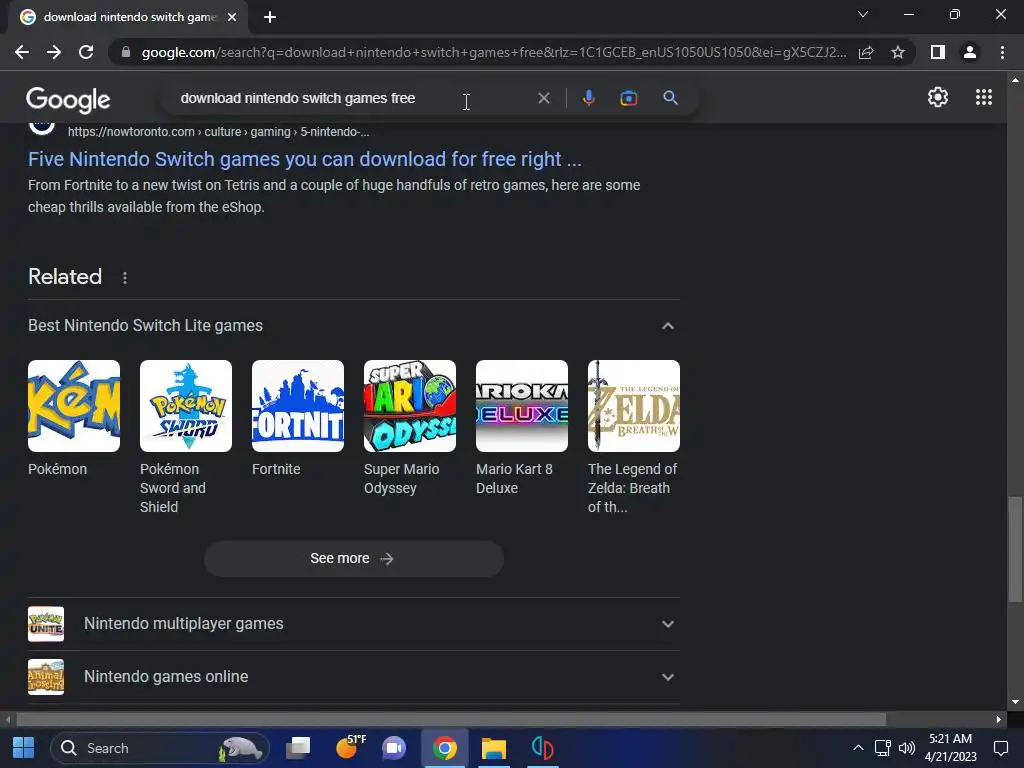Open volume control speaker icon

906,748
